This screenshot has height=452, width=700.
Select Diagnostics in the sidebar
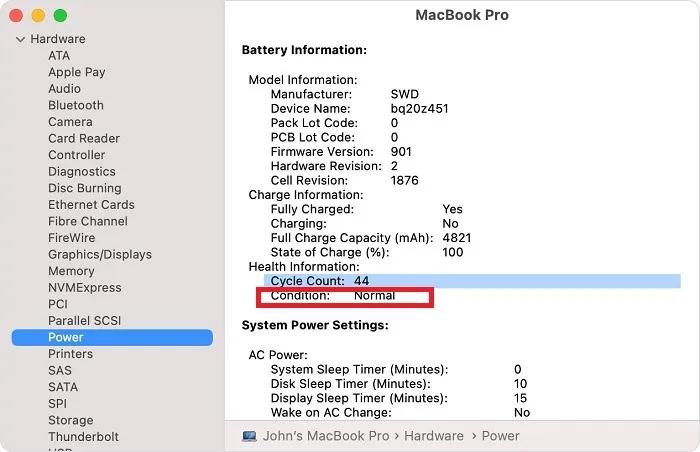(82, 171)
